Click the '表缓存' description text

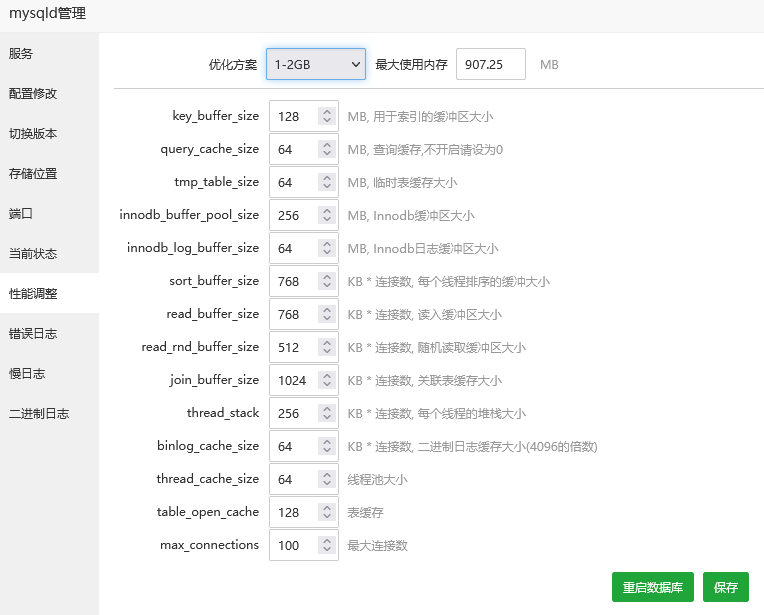click(x=365, y=513)
